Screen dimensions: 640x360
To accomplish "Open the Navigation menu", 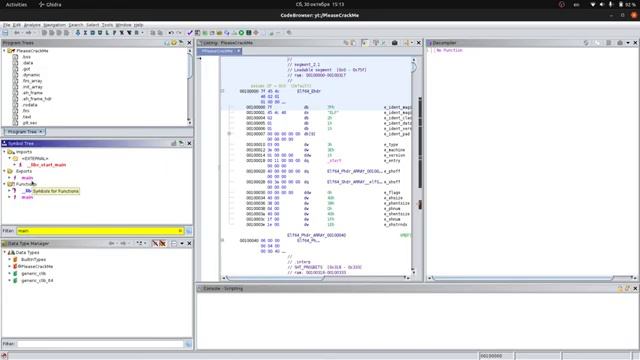I will tap(54, 25).
